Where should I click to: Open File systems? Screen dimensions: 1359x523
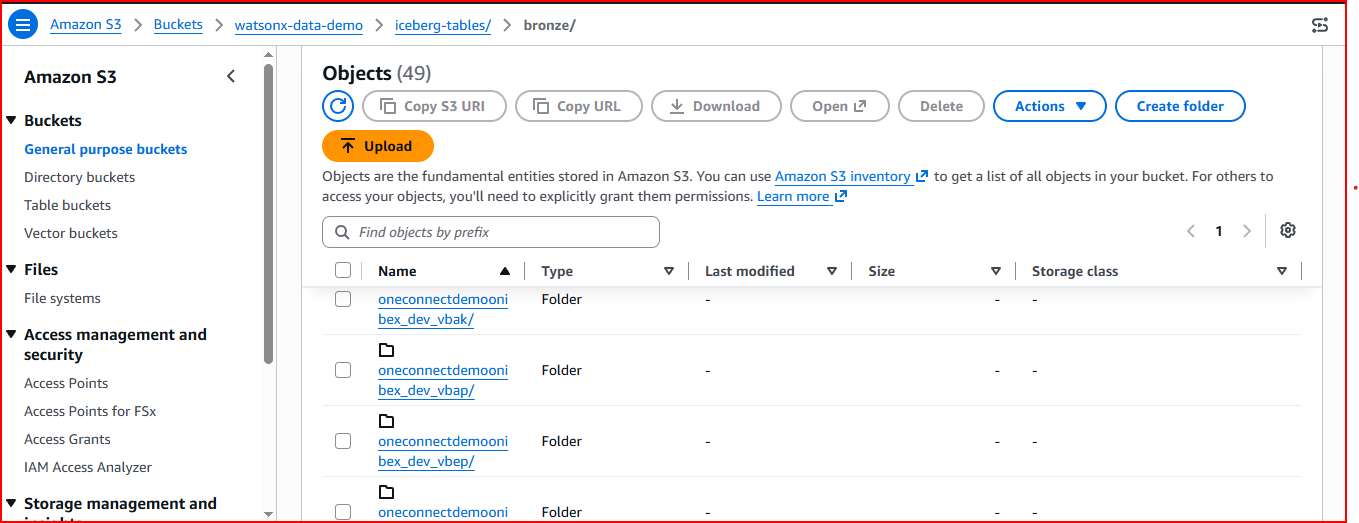[x=63, y=298]
